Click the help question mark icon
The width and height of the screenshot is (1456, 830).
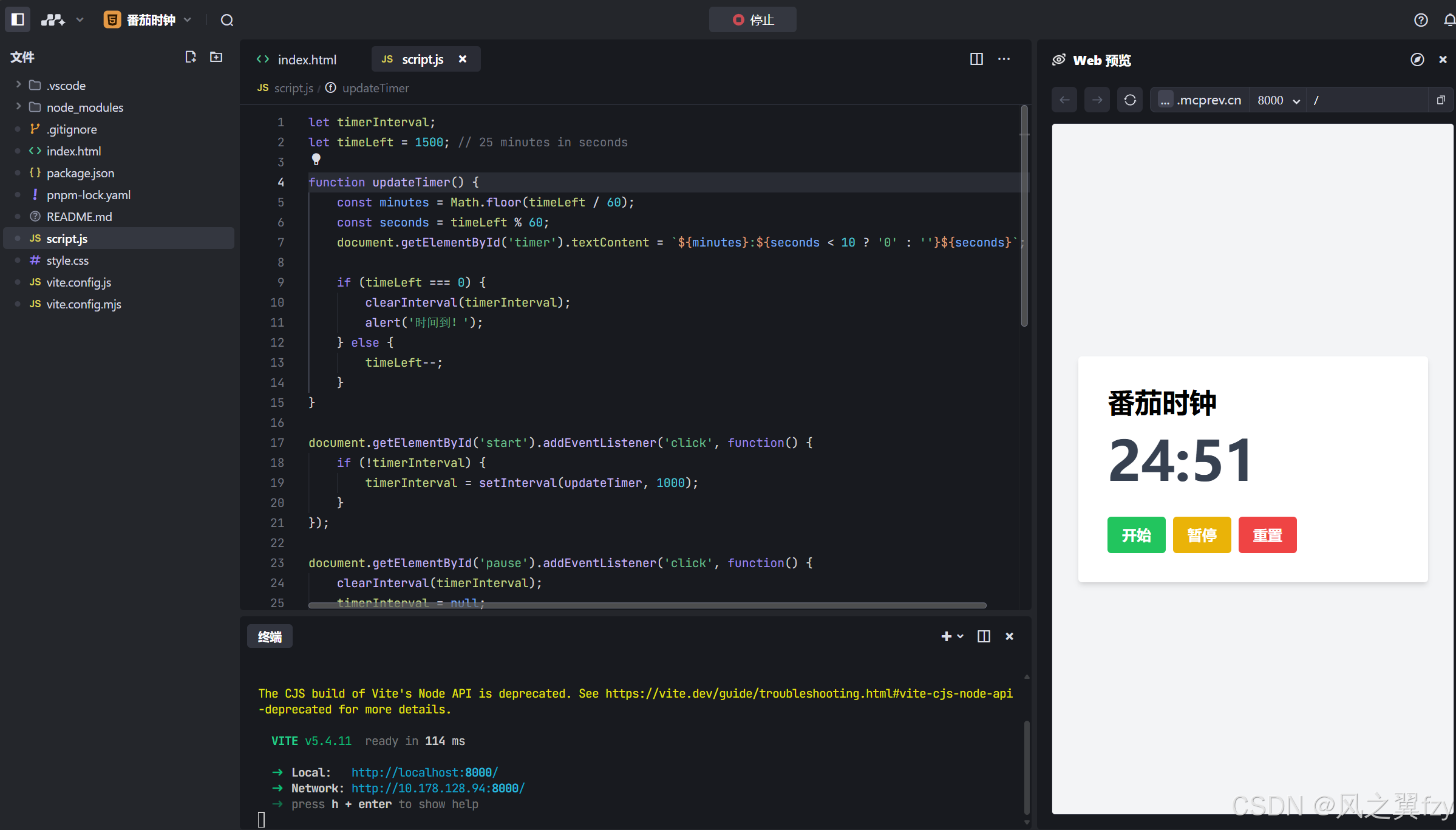1421,20
